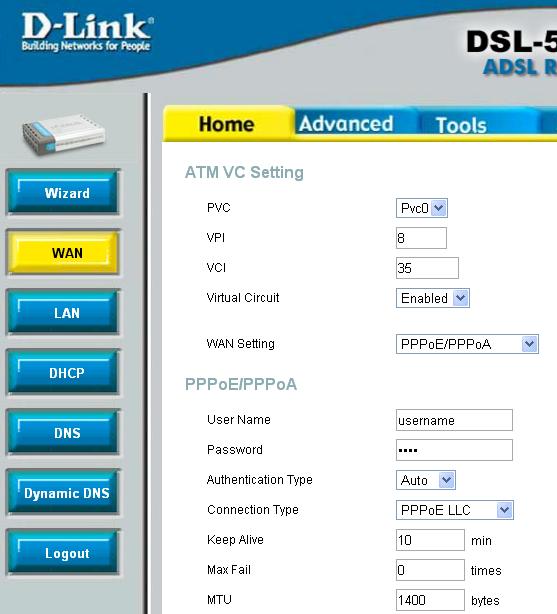Open the Virtual Circuit Enabled dropdown
The image size is (557, 614).
pyautogui.click(x=432, y=298)
